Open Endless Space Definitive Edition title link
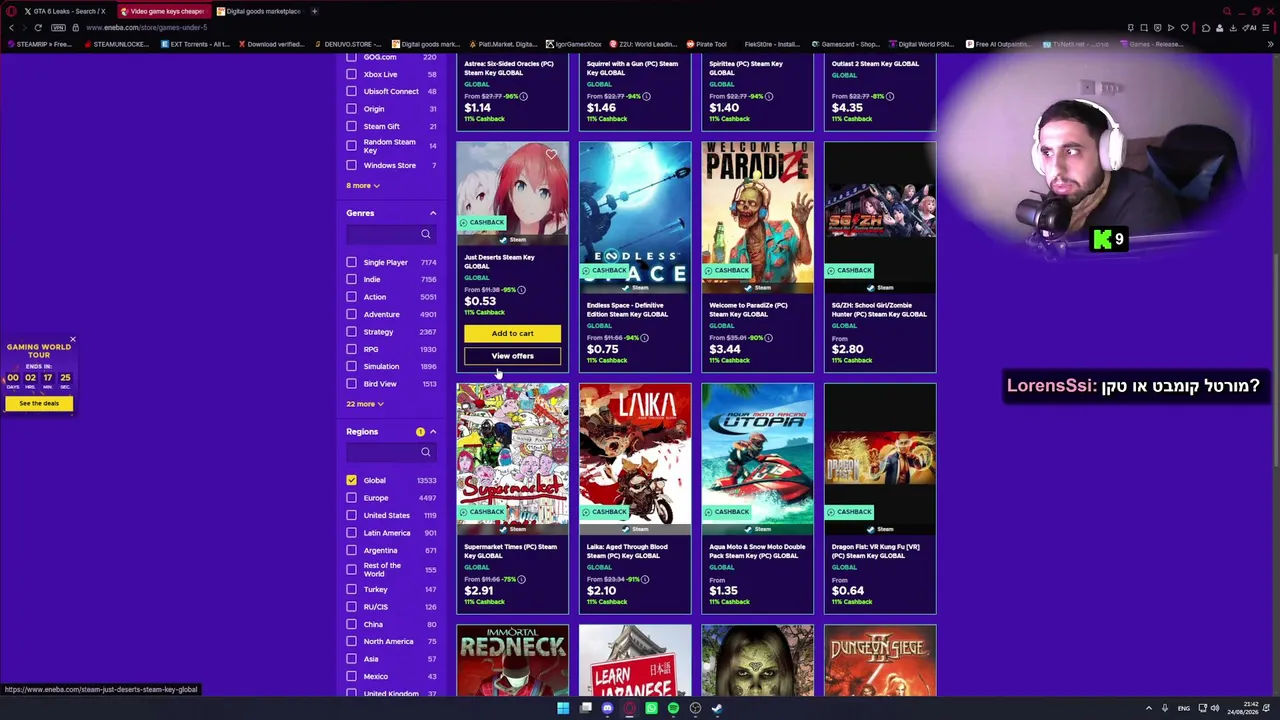 (627, 310)
